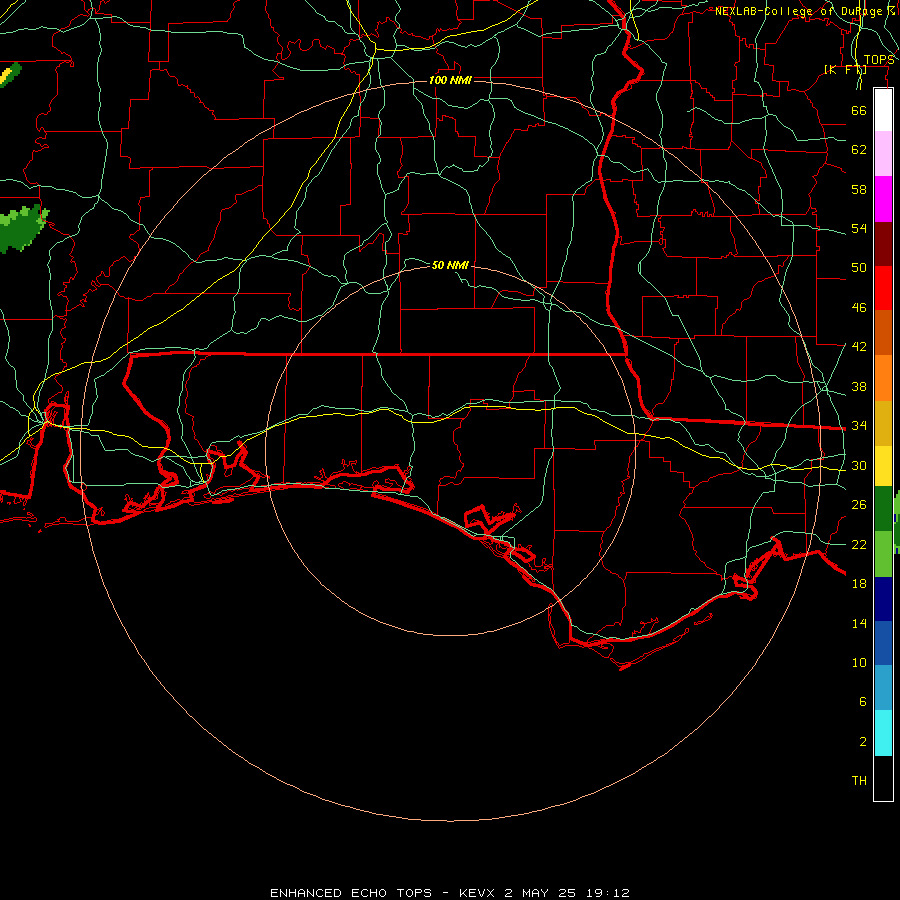
Task: Click the 100 NMI range ring label
Action: (450, 80)
